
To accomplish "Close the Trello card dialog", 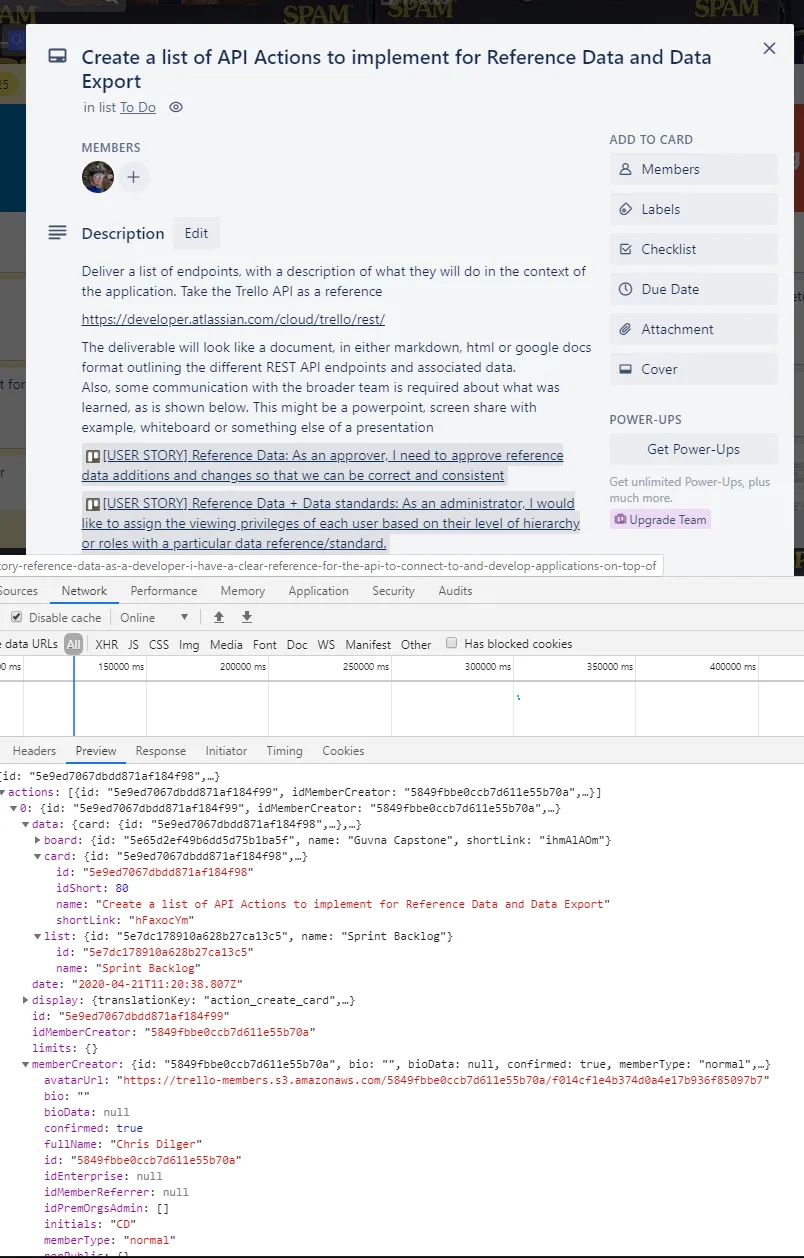I will (769, 49).
